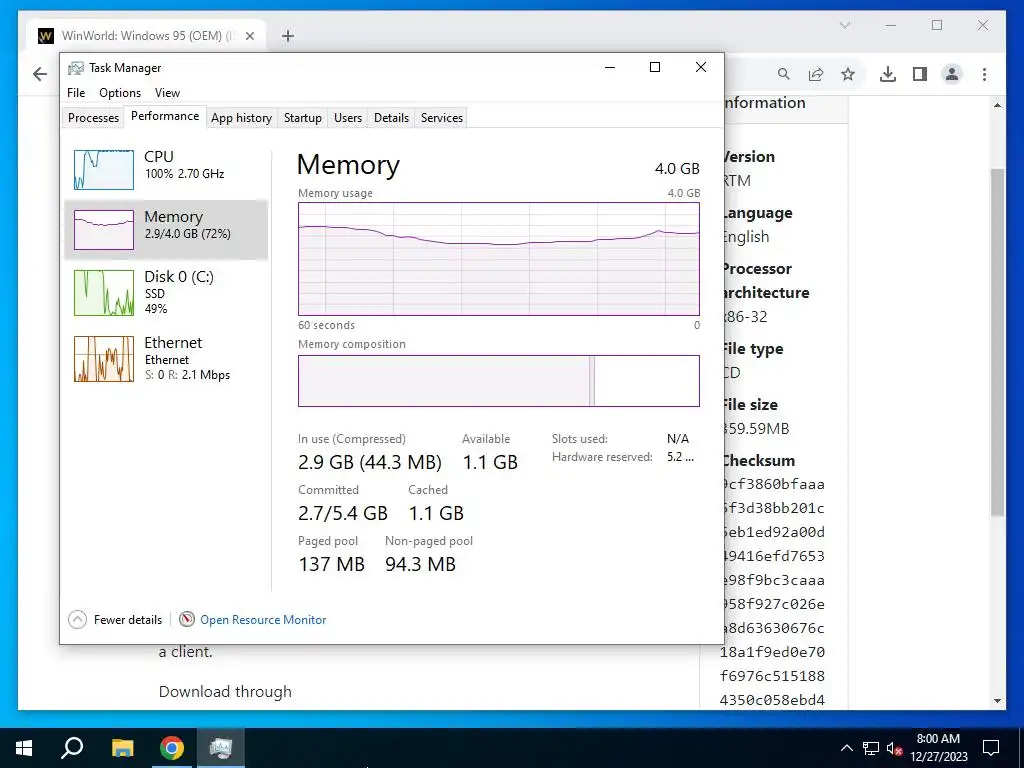Open Windows taskbar search
Screen dimensions: 1024x768
pyautogui.click(x=72, y=748)
